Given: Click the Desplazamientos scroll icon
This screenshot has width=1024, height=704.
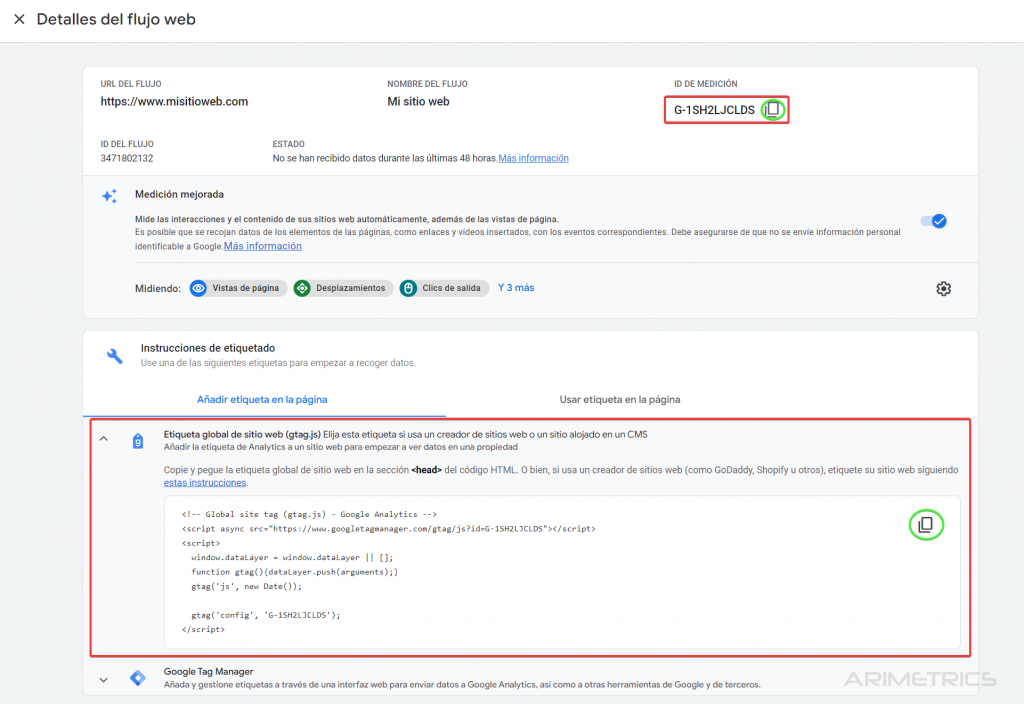Looking at the screenshot, I should 302,288.
